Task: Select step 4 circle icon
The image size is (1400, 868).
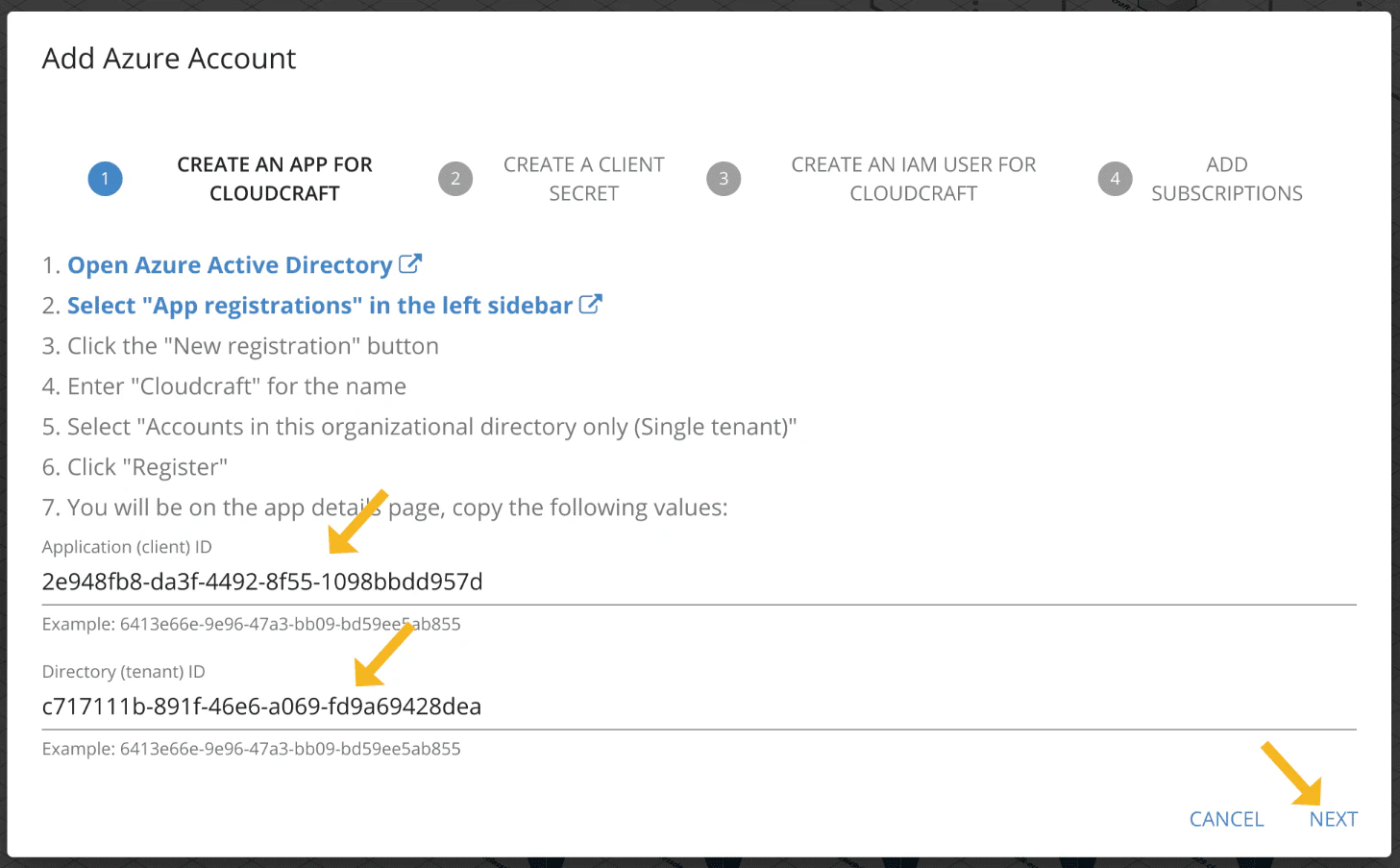Action: pos(1115,179)
